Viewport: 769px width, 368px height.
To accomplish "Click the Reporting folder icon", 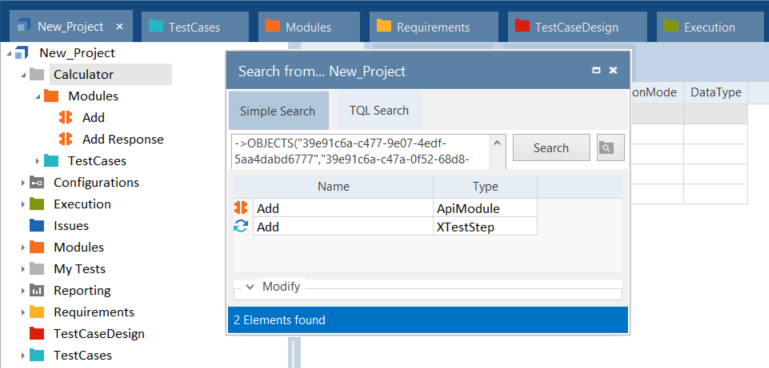I will click(x=37, y=290).
